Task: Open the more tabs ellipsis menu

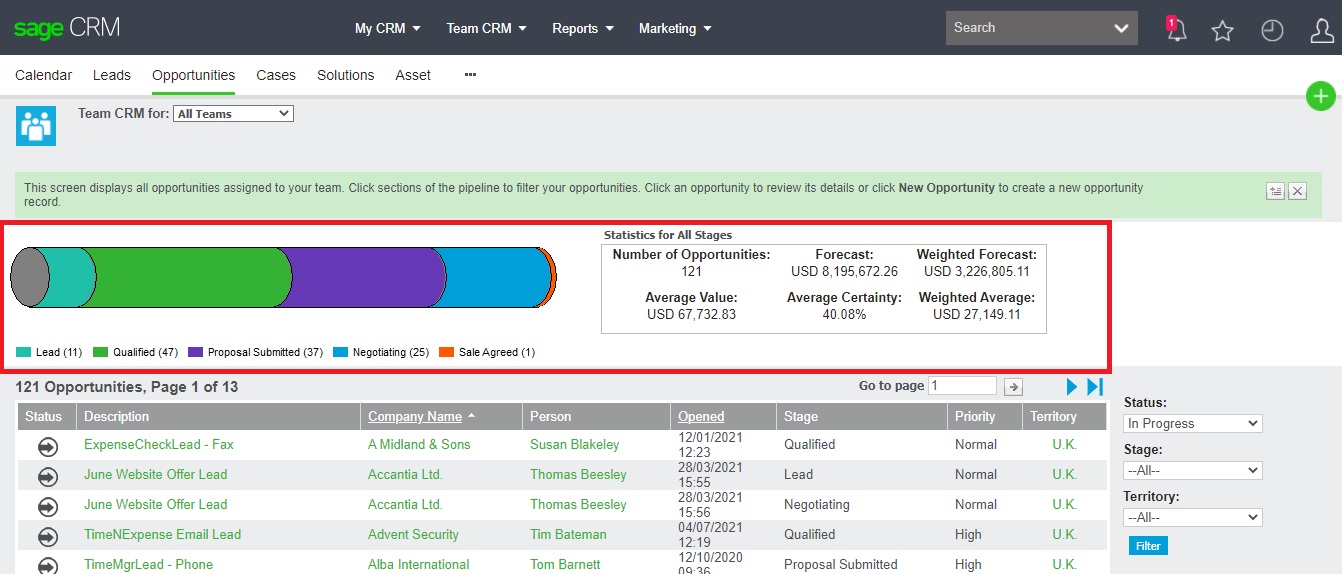Action: 470,75
